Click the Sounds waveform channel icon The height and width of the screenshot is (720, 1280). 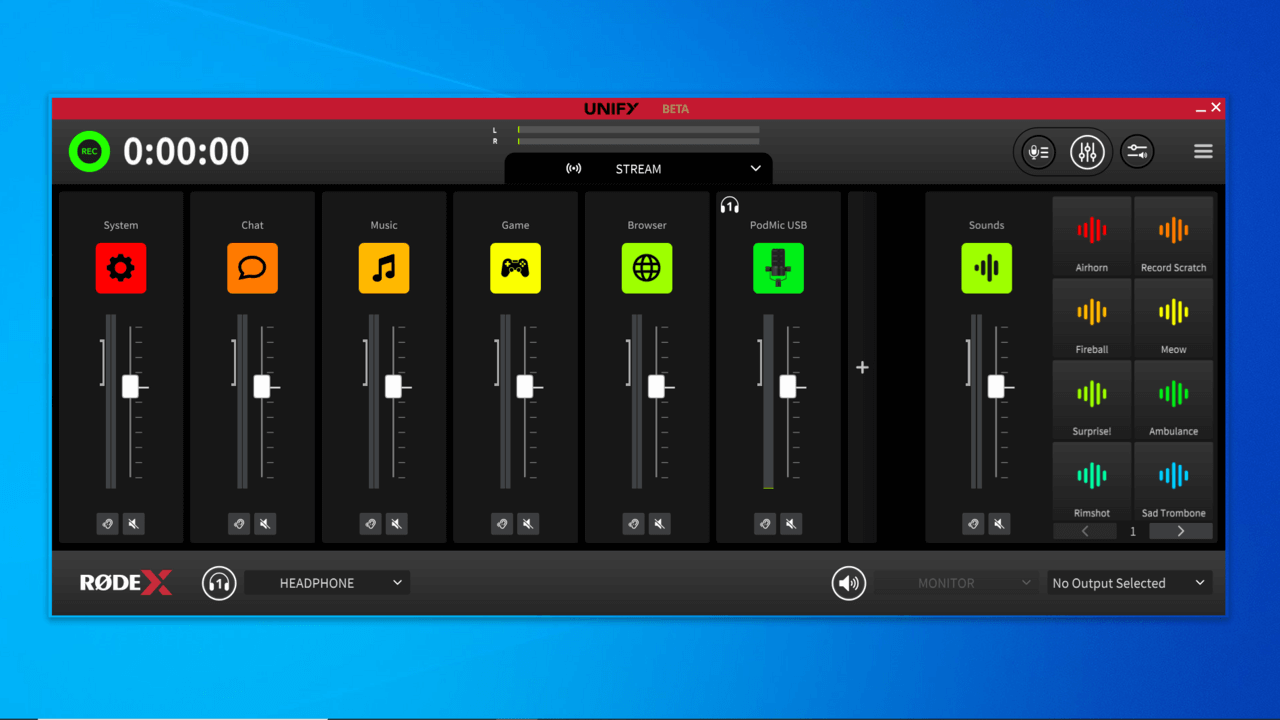(986, 268)
